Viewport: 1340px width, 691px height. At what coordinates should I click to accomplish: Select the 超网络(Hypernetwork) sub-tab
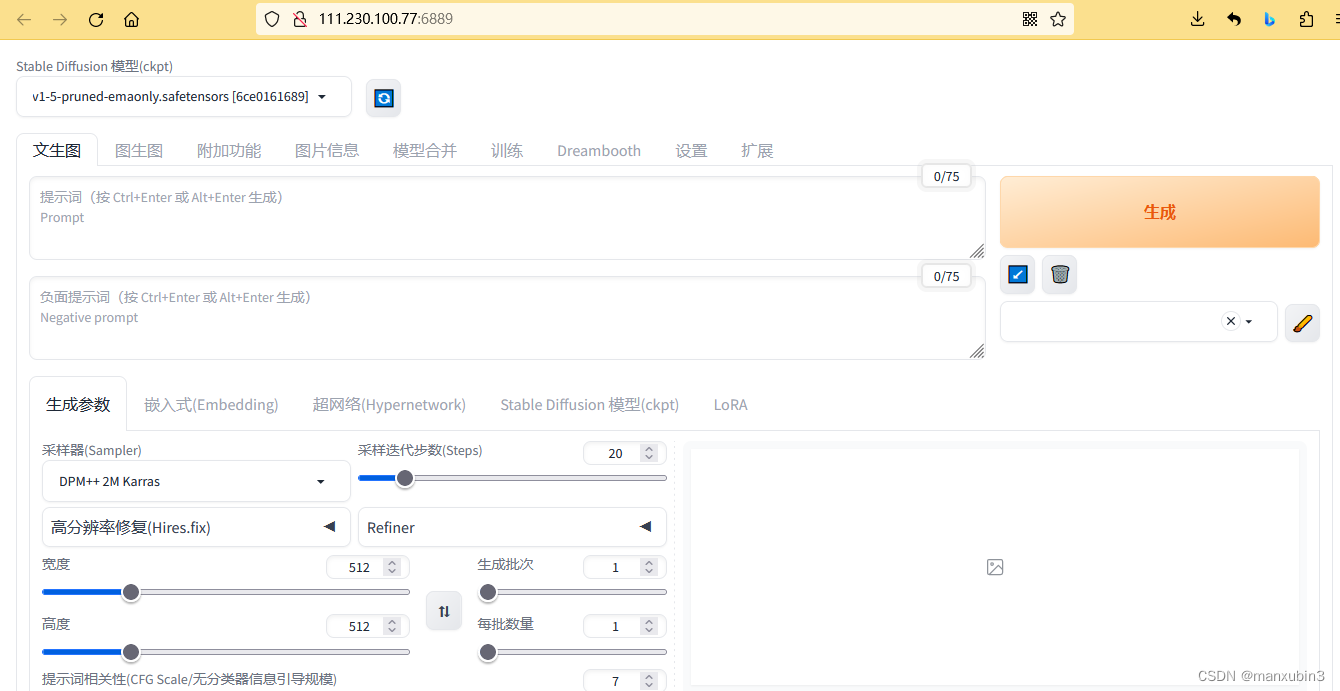[x=389, y=405]
